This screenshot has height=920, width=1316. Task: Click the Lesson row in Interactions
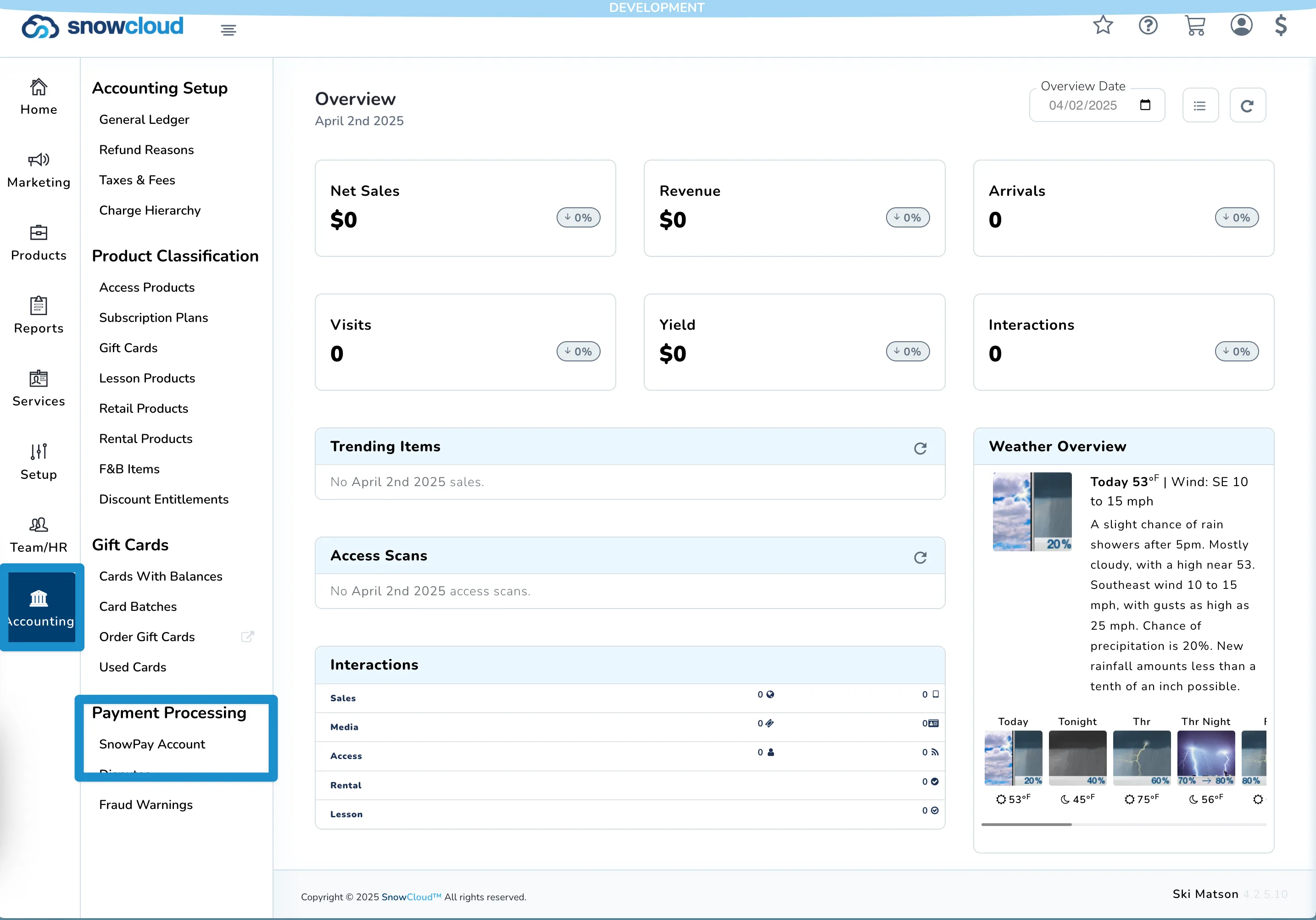click(x=630, y=815)
